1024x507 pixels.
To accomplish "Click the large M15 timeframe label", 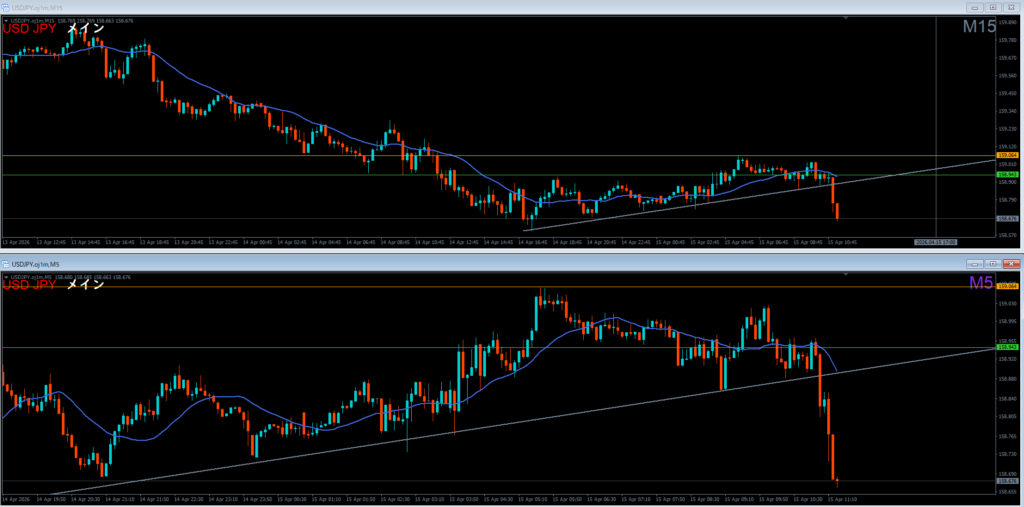I will (x=979, y=27).
